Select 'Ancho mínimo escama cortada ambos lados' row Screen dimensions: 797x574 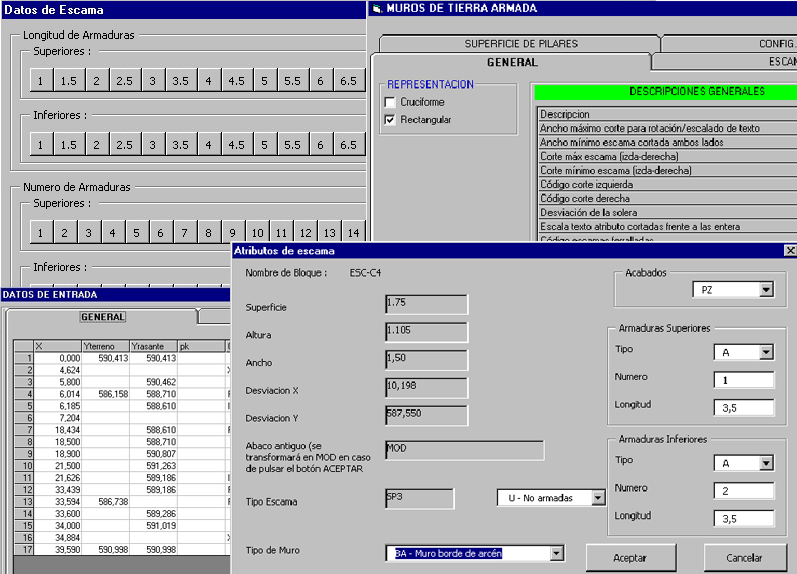click(667, 142)
